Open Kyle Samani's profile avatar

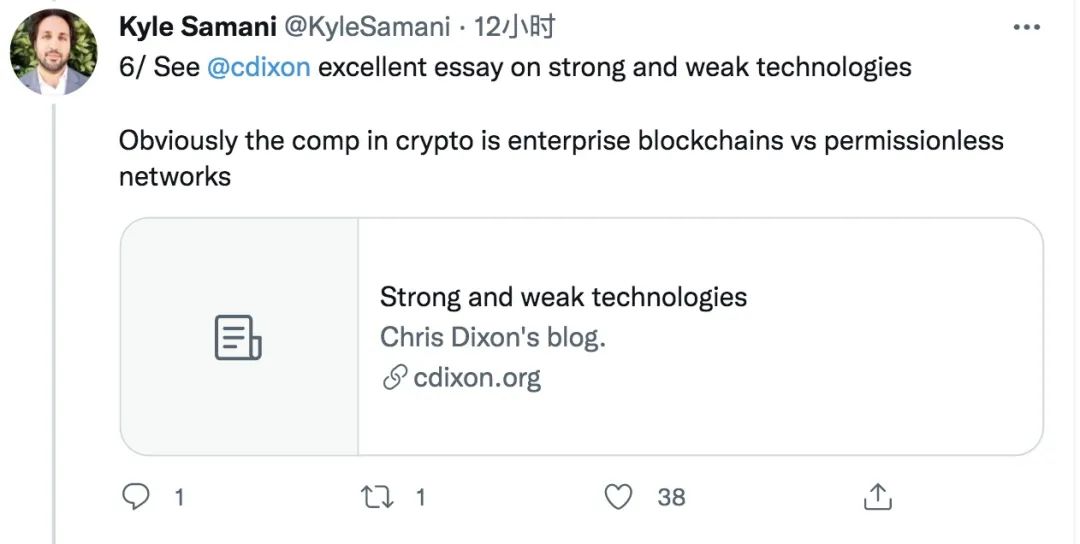tap(54, 52)
